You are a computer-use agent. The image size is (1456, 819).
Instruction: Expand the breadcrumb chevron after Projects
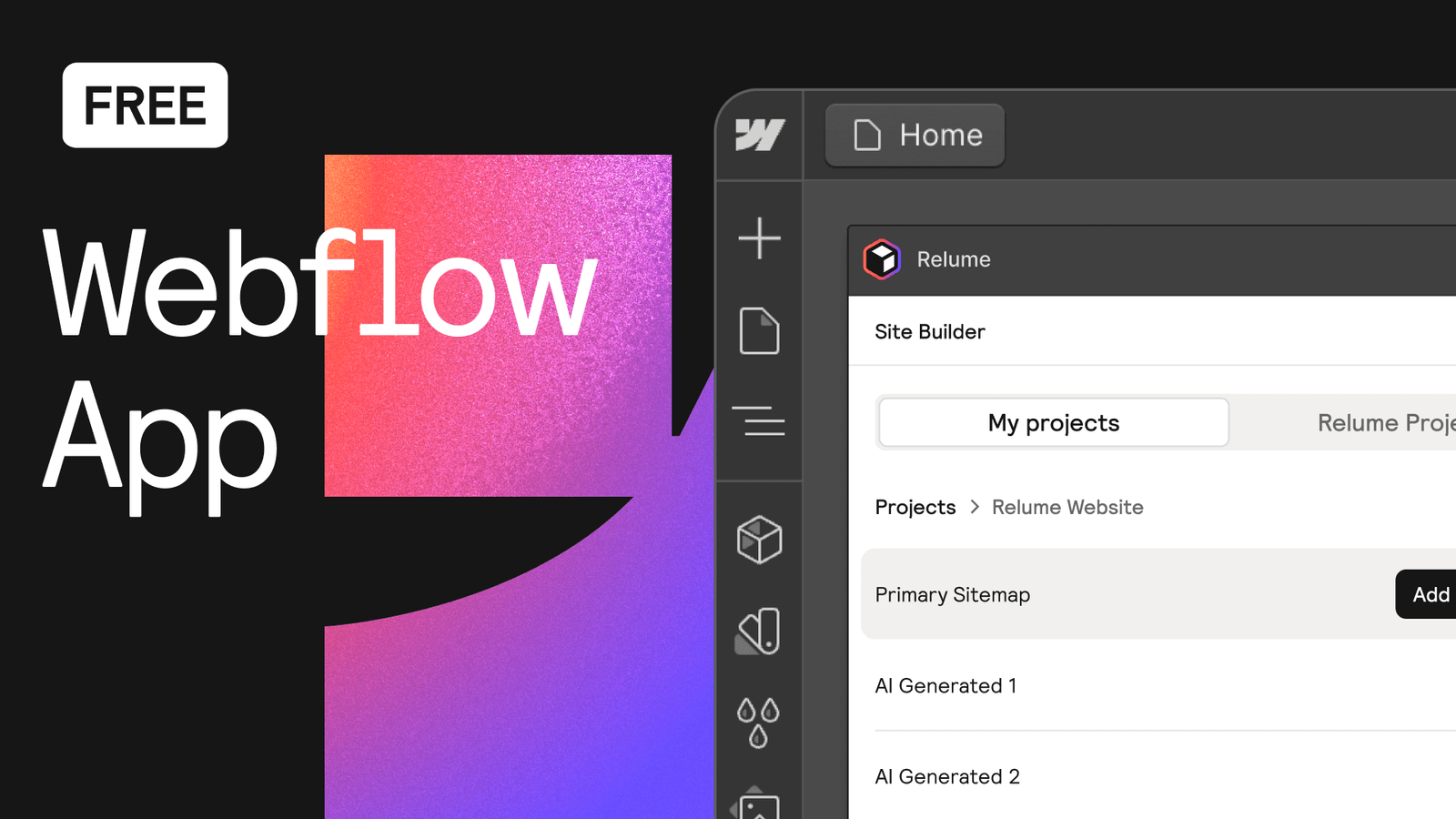coord(974,507)
